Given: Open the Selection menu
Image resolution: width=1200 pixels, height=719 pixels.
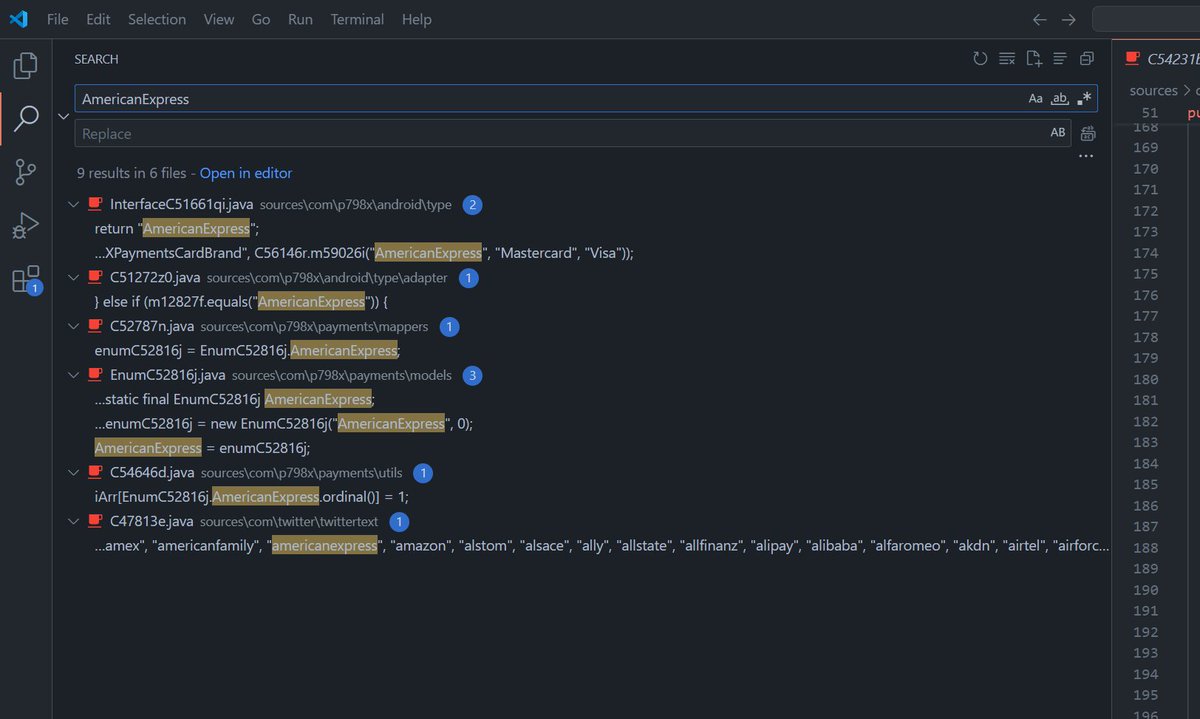Looking at the screenshot, I should pyautogui.click(x=157, y=19).
